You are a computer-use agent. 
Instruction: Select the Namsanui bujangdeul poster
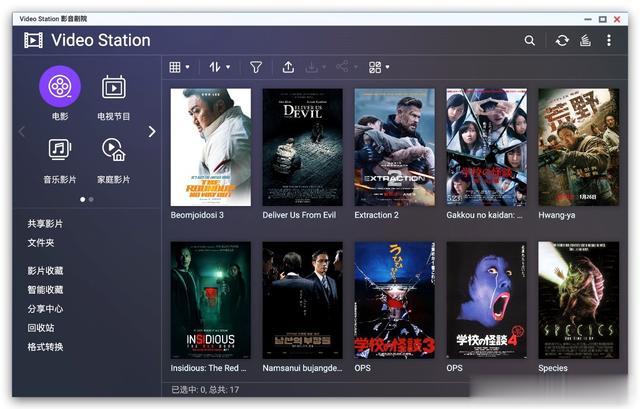[x=302, y=300]
